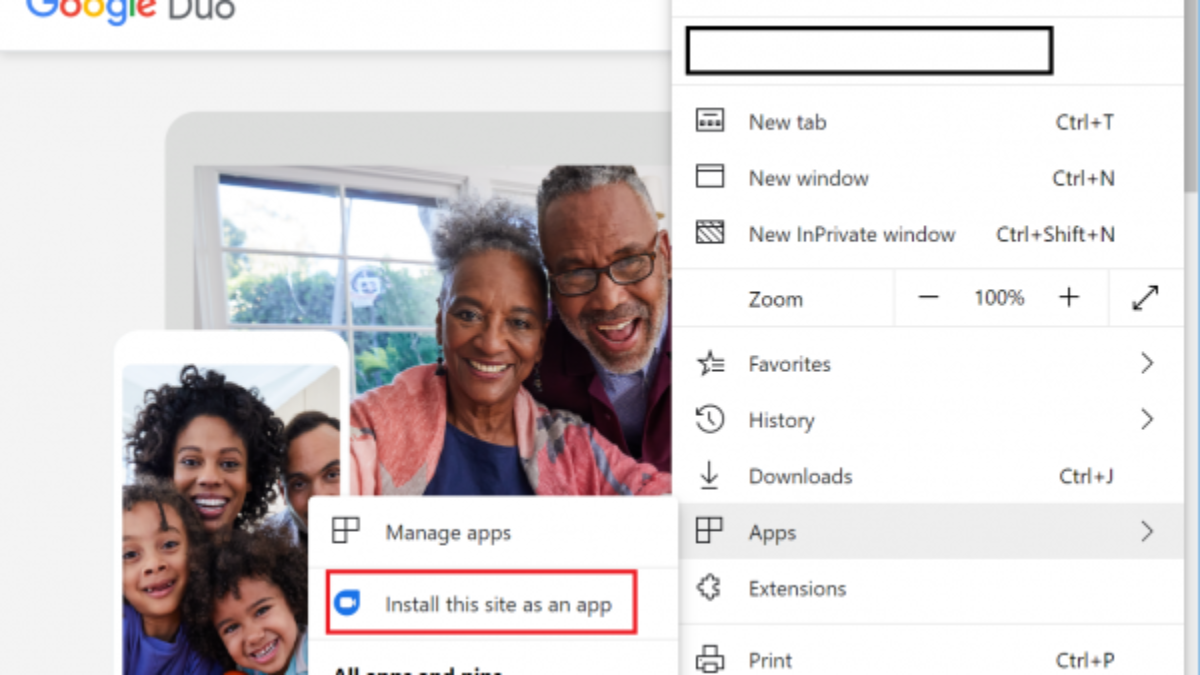This screenshot has width=1200, height=675.
Task: Click the Extensions puzzle icon
Action: (709, 588)
